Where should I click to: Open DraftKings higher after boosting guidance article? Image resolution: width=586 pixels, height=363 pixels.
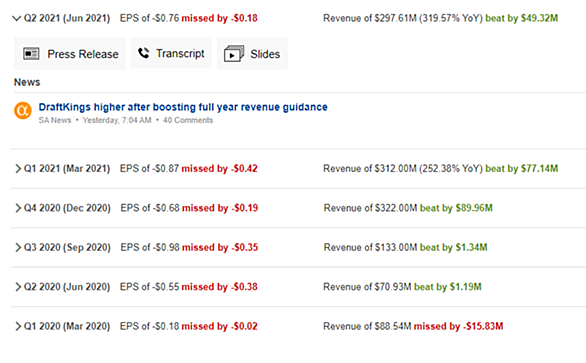(x=183, y=107)
